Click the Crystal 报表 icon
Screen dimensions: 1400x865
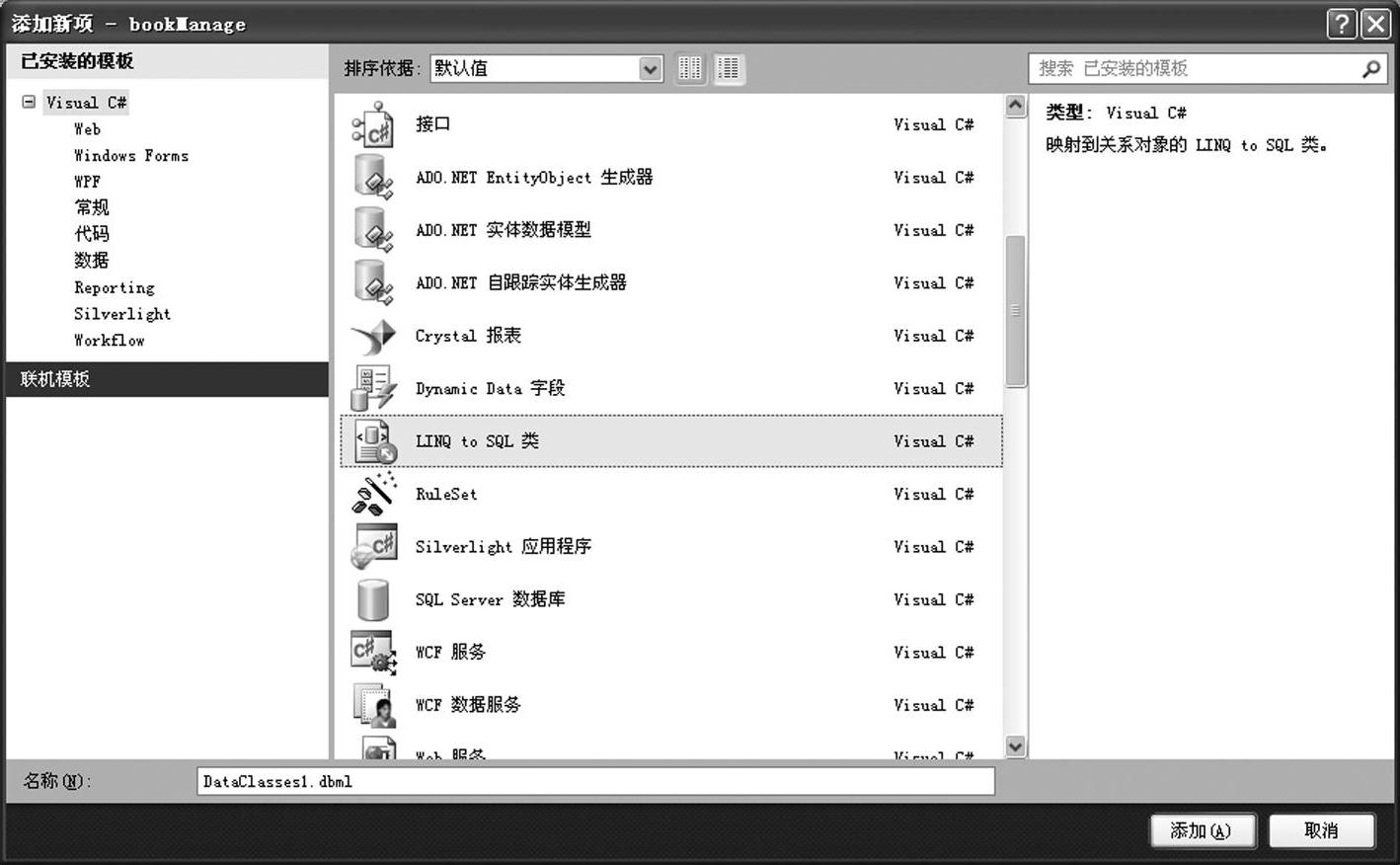373,336
